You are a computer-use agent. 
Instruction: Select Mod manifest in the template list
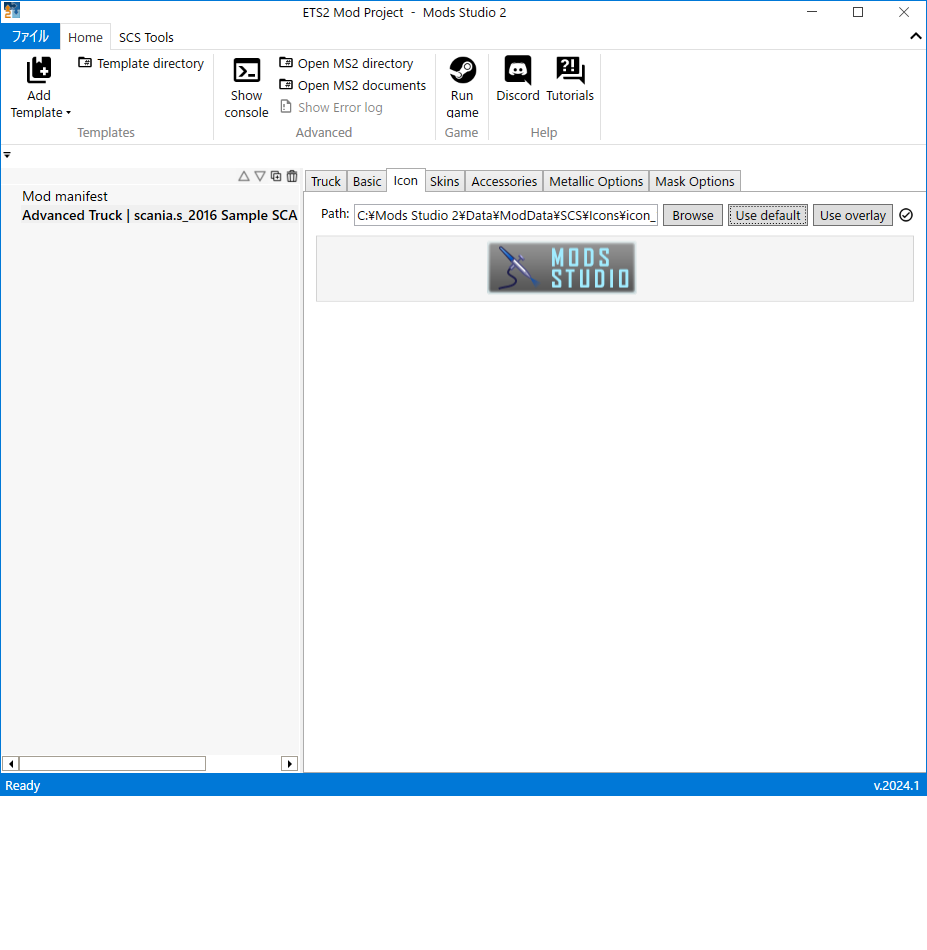pyautogui.click(x=65, y=196)
